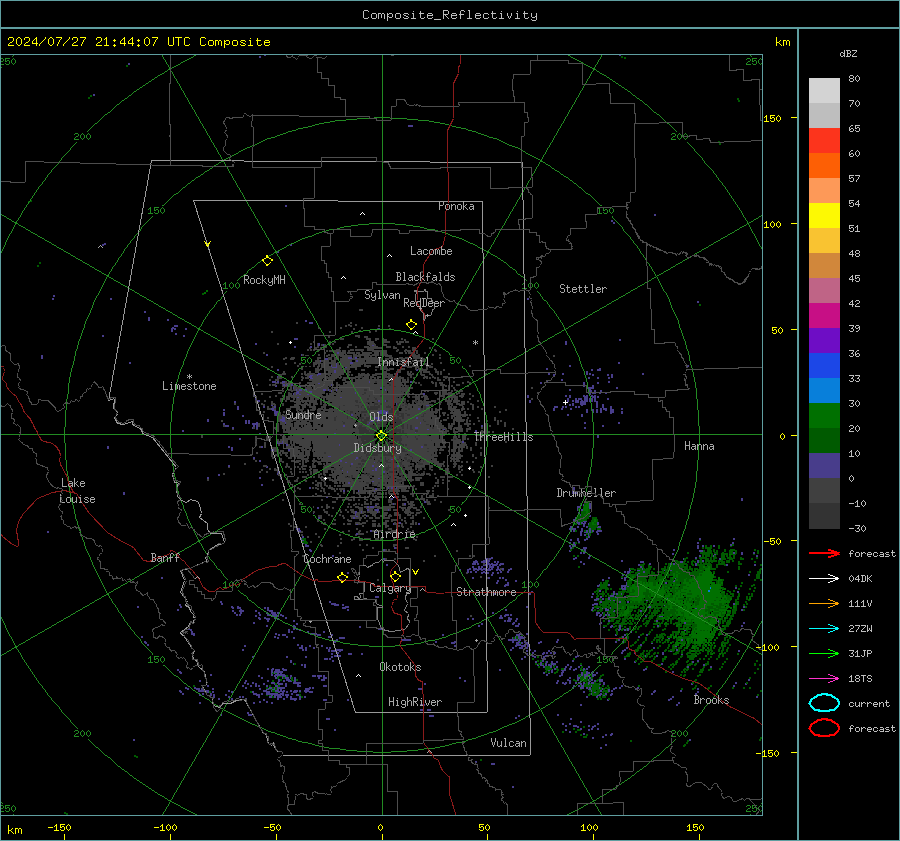Click the red 'forecast' ellipse legend icon

824,728
